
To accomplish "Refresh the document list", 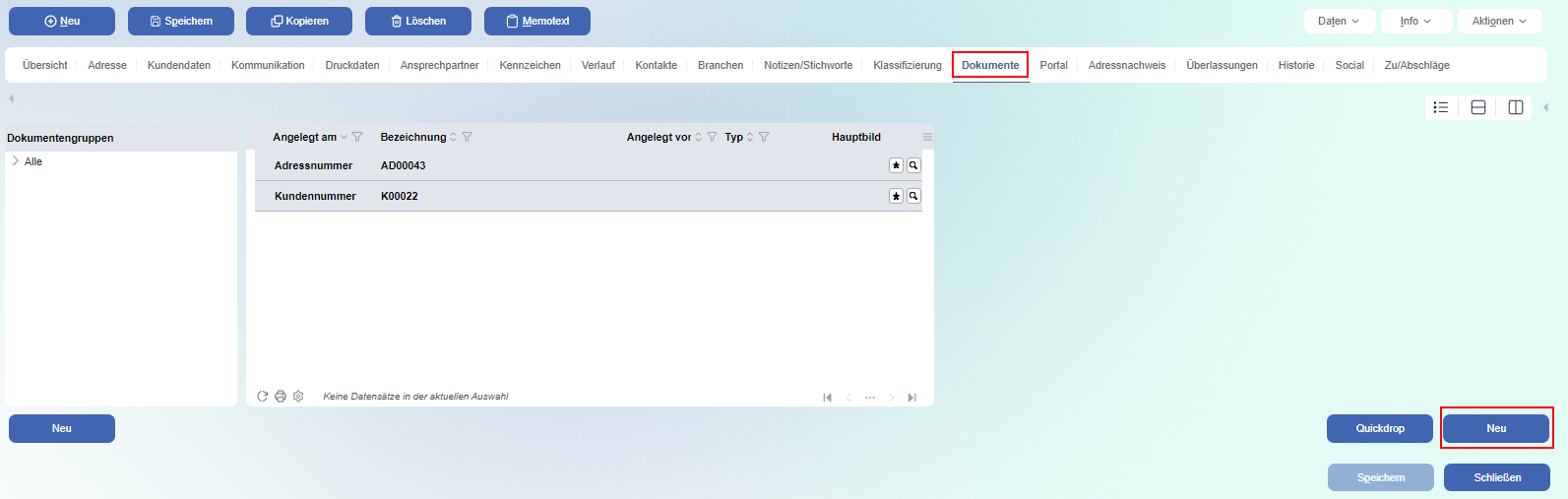I will (263, 397).
